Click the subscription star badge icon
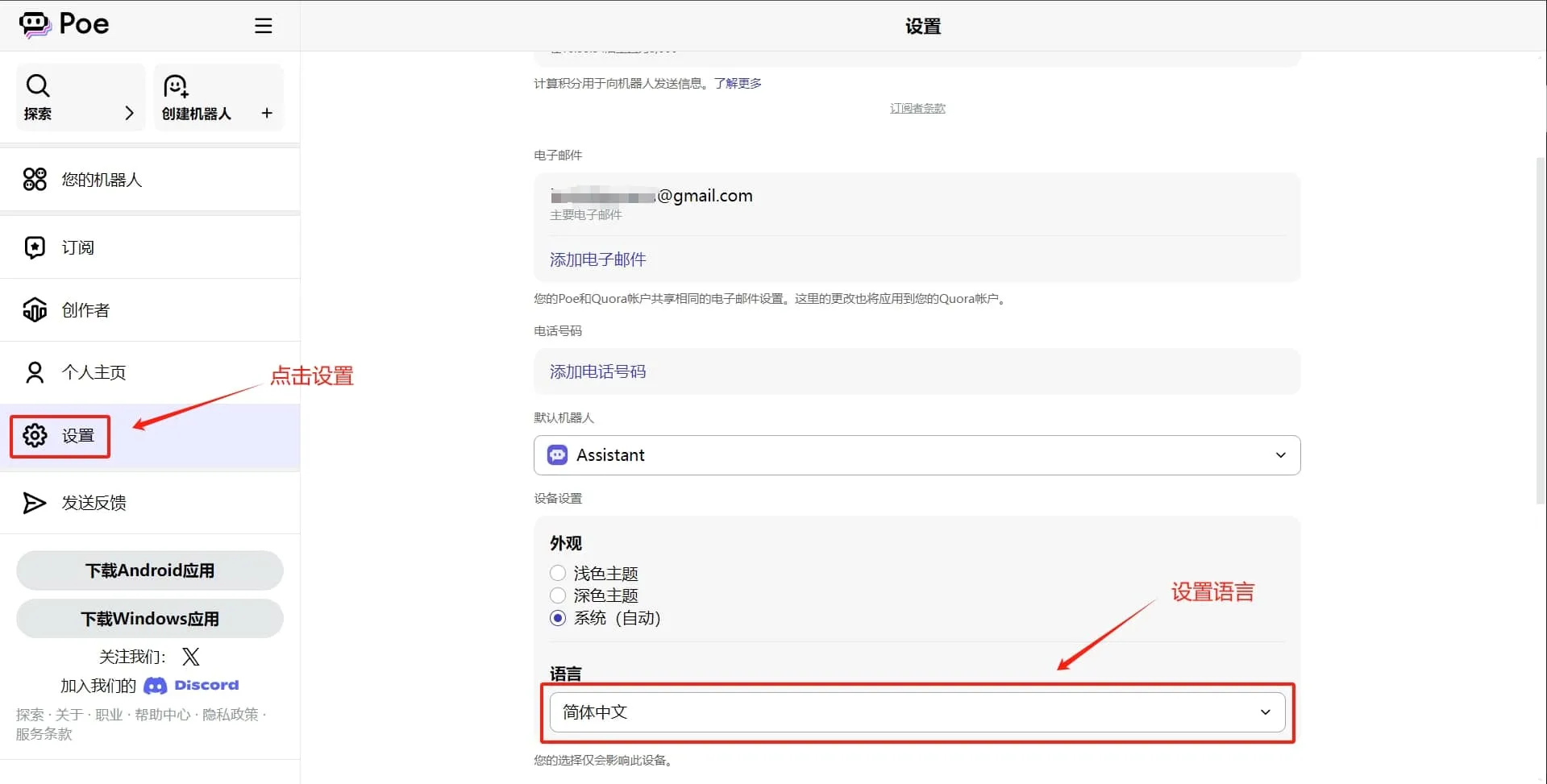 pyautogui.click(x=35, y=247)
